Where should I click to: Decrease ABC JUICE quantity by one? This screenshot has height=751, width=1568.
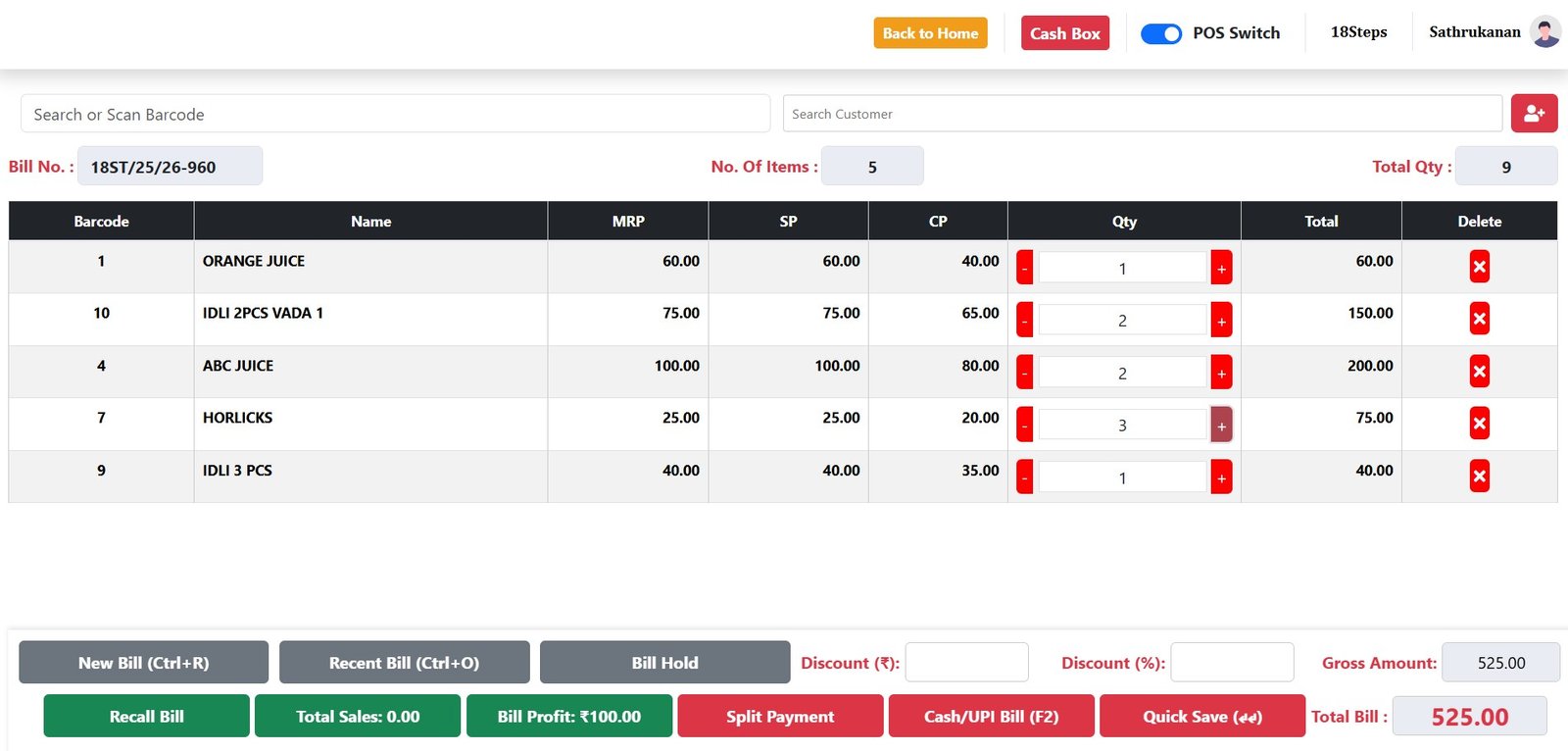(x=1024, y=373)
